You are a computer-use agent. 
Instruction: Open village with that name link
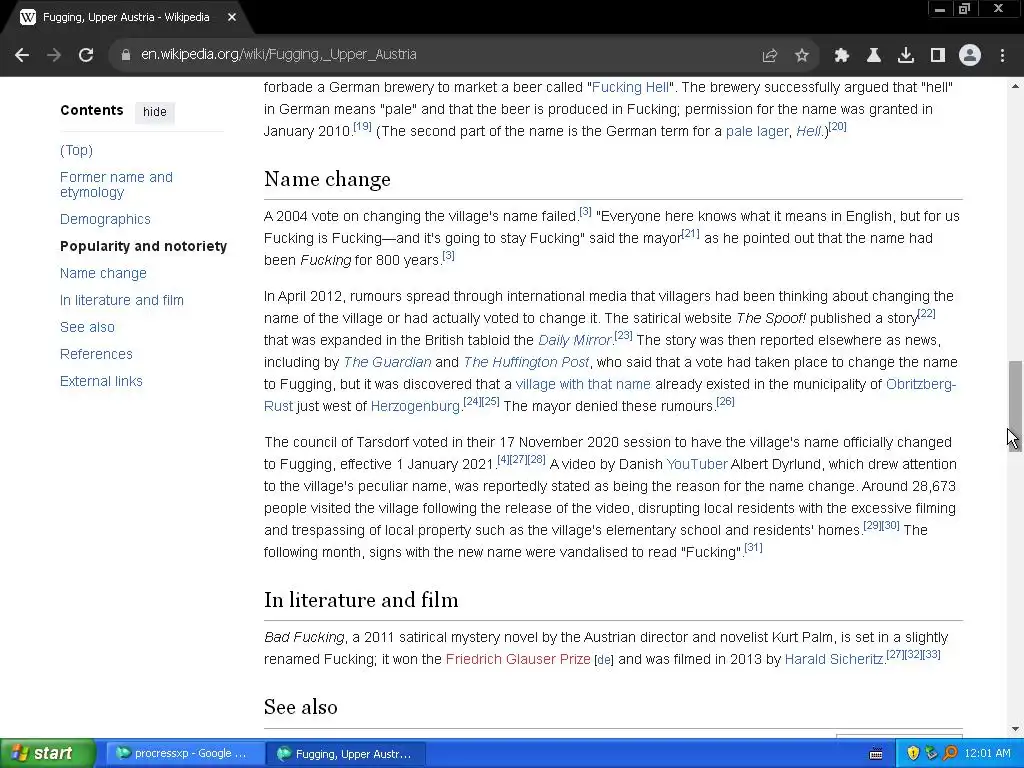tap(583, 384)
